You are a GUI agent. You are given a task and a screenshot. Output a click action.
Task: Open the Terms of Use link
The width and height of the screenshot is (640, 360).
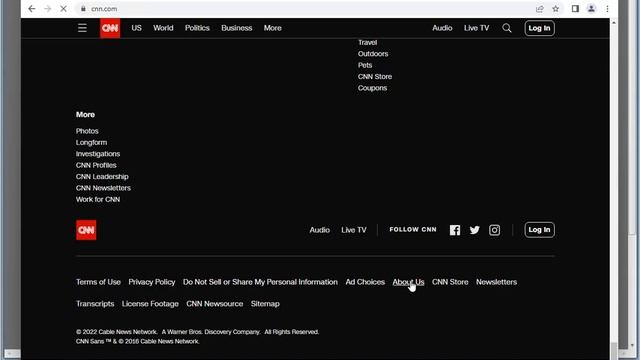[98, 282]
